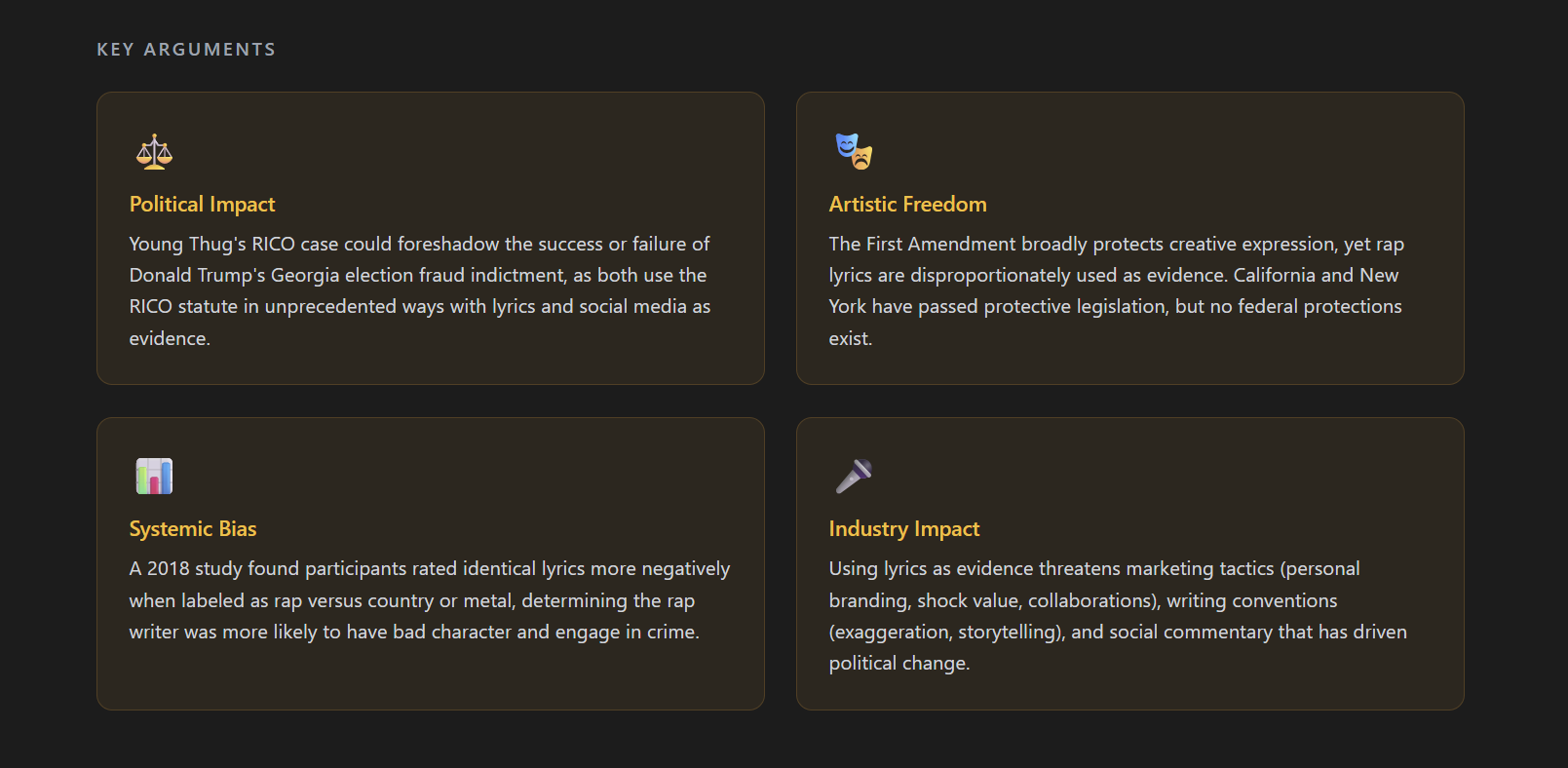The width and height of the screenshot is (1568, 768).
Task: Click the lyrics-as-evidence marketing tactics paragraph
Action: (x=1117, y=616)
